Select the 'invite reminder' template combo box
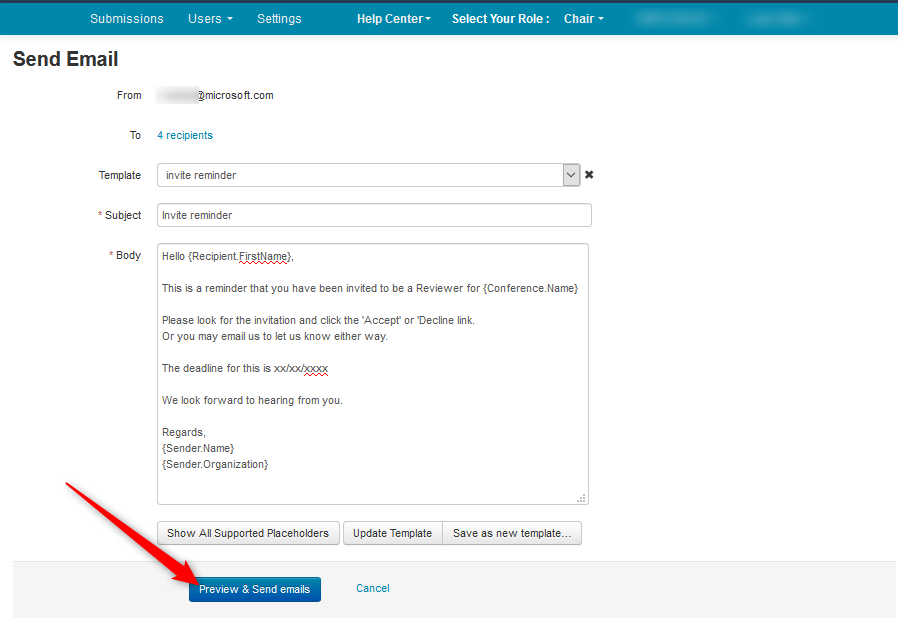The width and height of the screenshot is (898, 632). (x=368, y=175)
